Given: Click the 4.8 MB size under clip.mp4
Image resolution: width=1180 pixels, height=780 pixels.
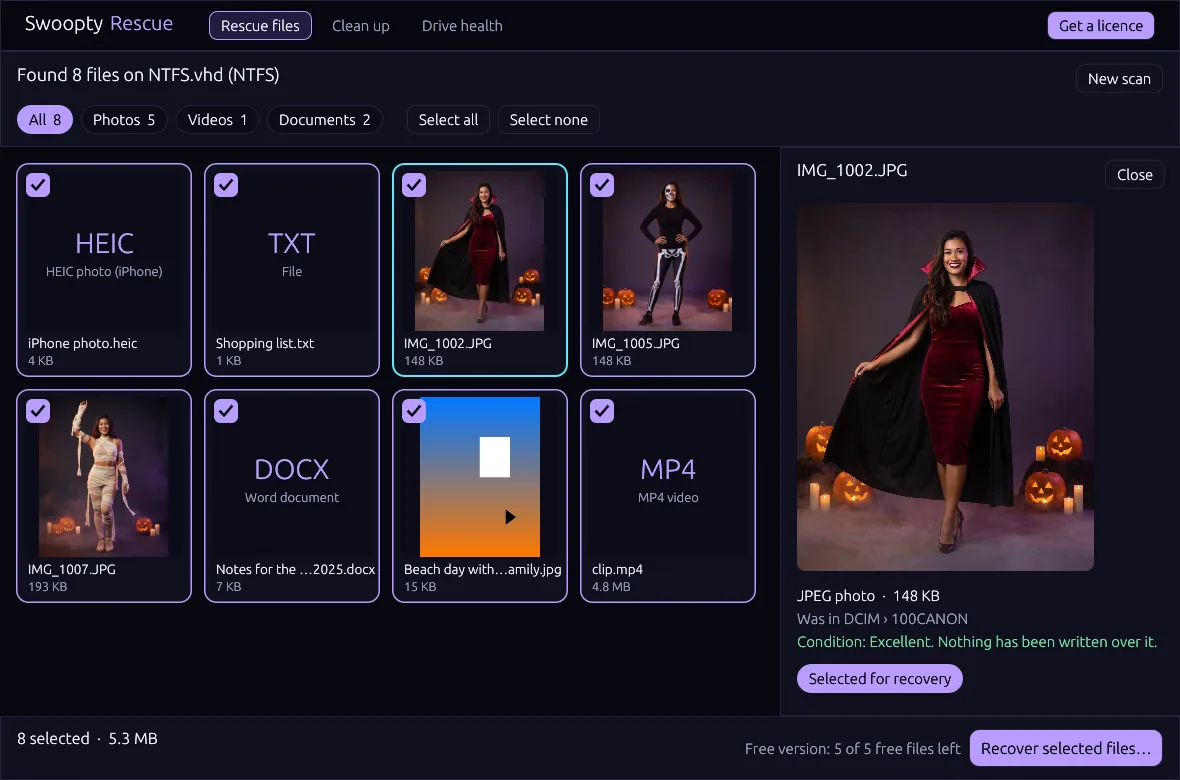Looking at the screenshot, I should click(611, 587).
